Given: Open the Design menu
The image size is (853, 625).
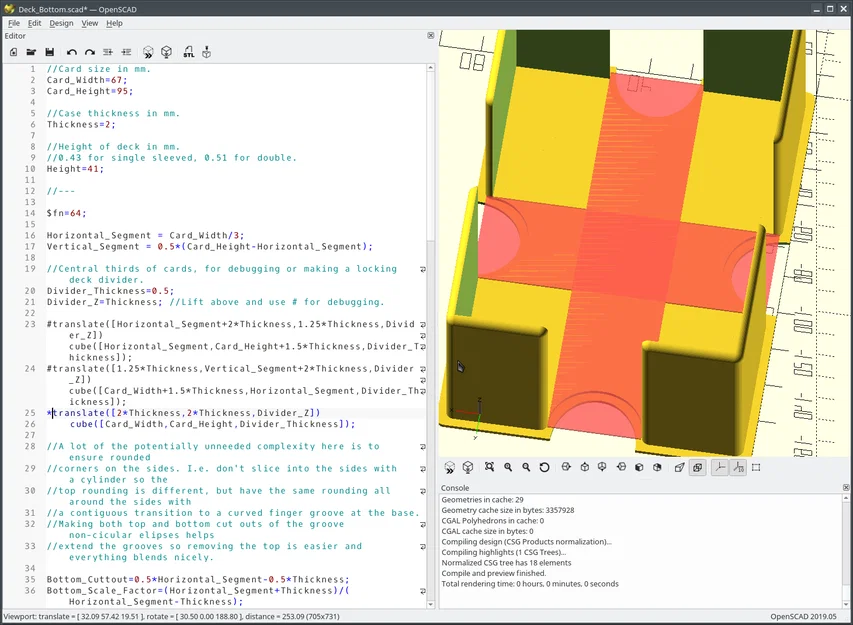Looking at the screenshot, I should tap(61, 23).
